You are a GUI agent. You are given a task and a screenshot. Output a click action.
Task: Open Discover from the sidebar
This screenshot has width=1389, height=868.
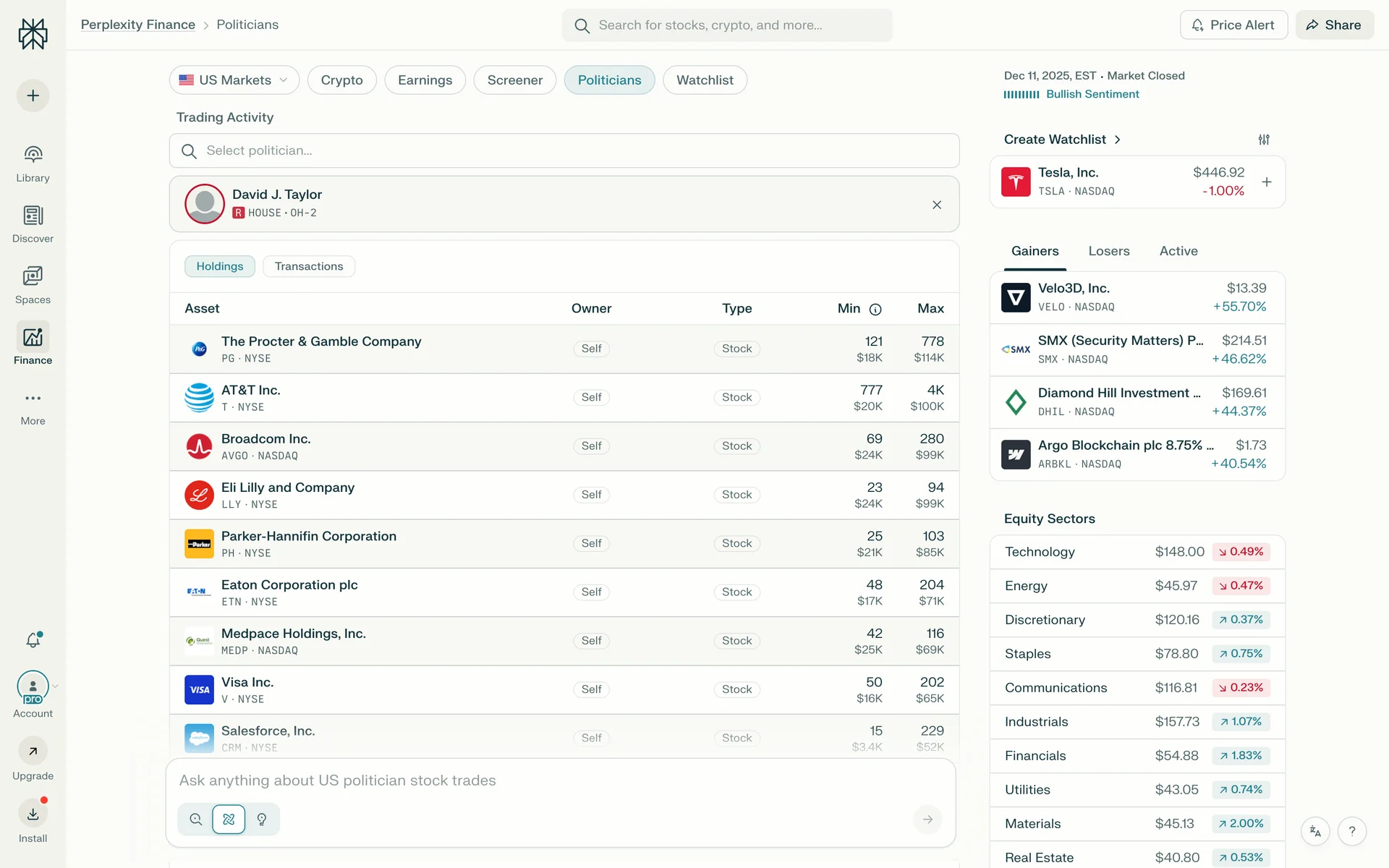tap(33, 216)
